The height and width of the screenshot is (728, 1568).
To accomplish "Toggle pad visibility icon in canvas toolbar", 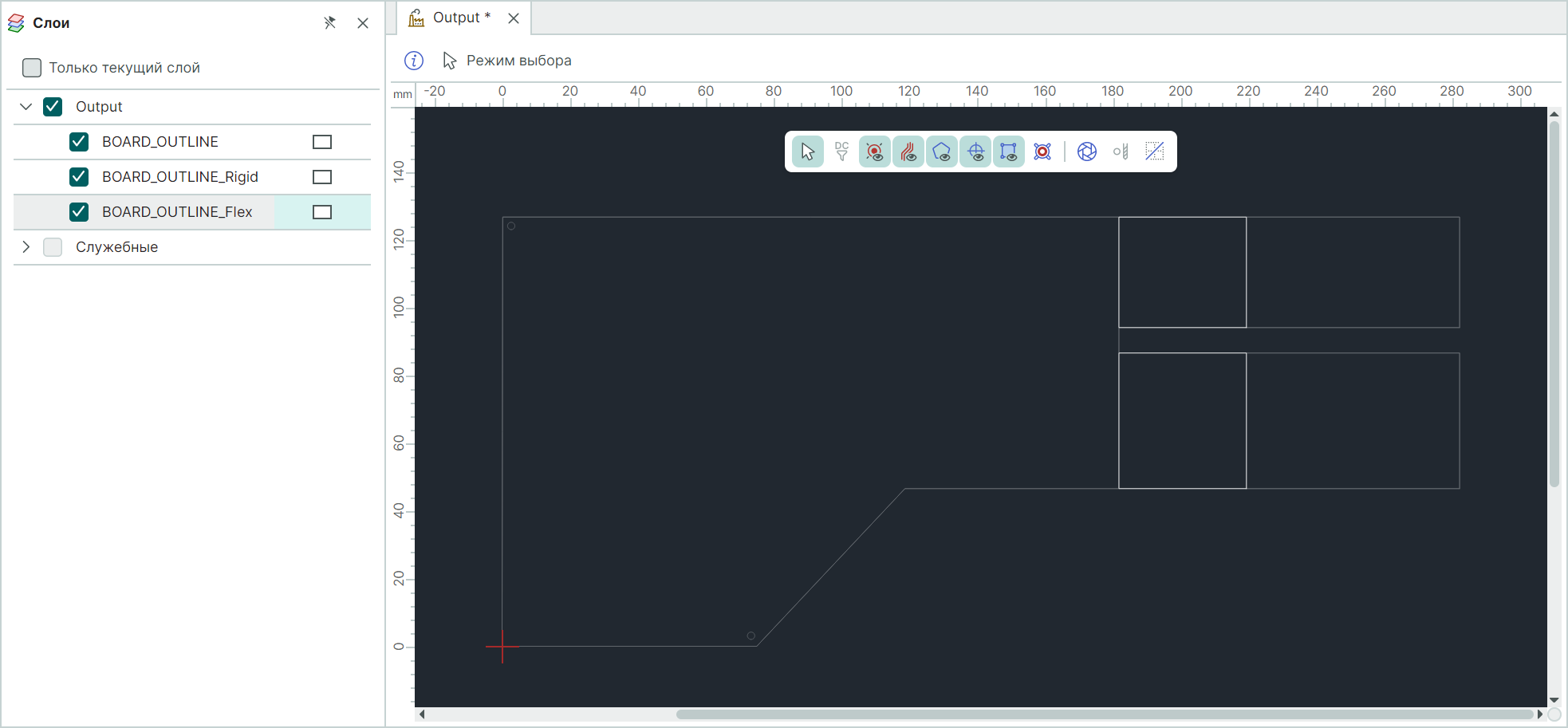I will [875, 152].
